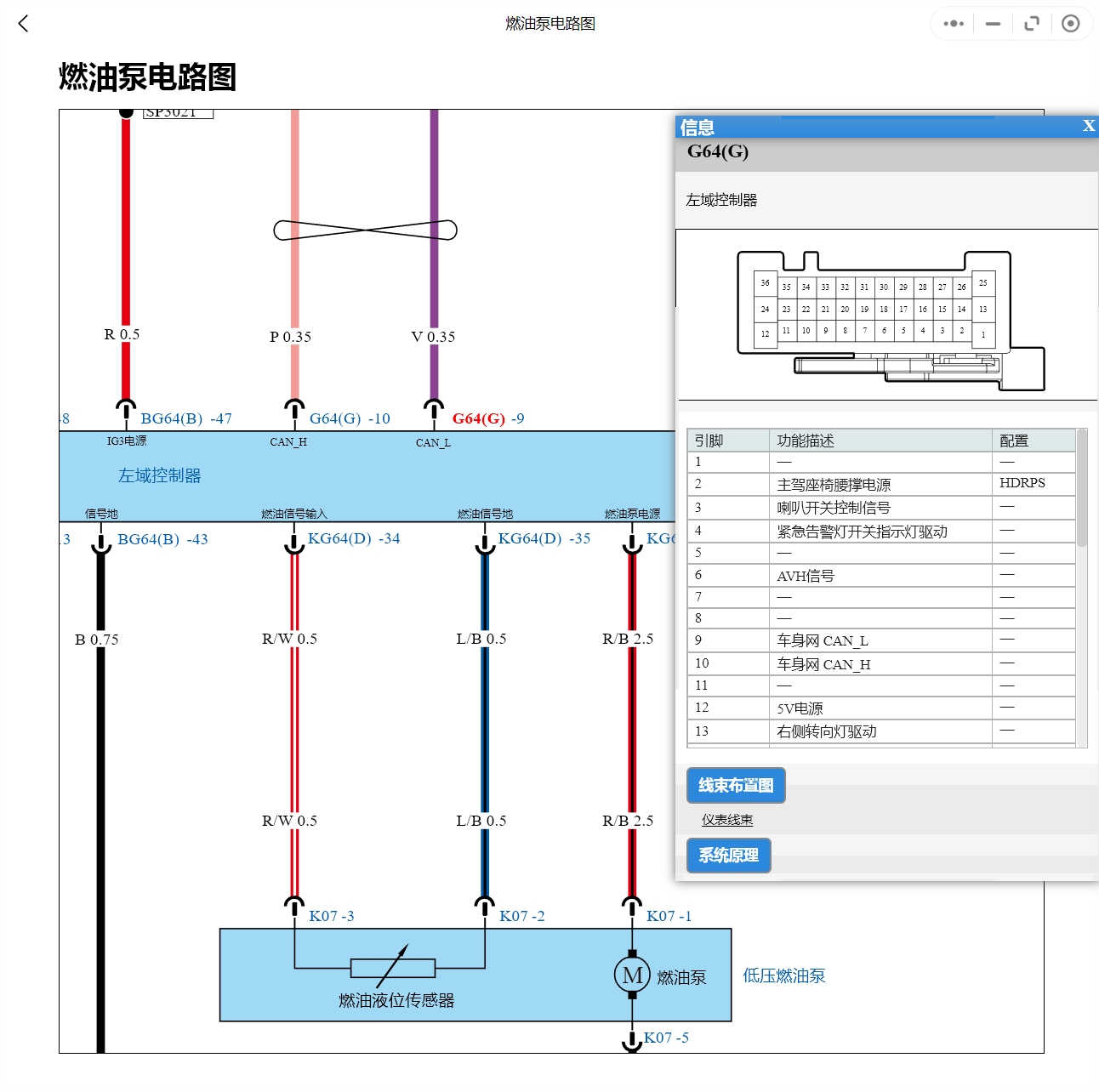Click the 低压燃油泵 text label

[x=784, y=975]
